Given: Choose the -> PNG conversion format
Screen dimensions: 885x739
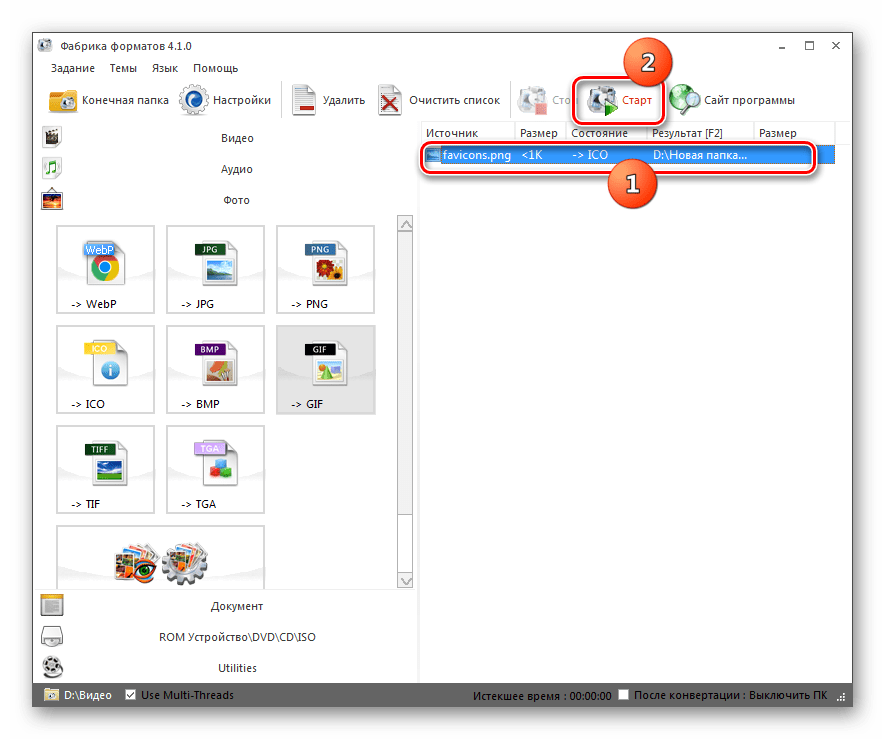Looking at the screenshot, I should 326,269.
